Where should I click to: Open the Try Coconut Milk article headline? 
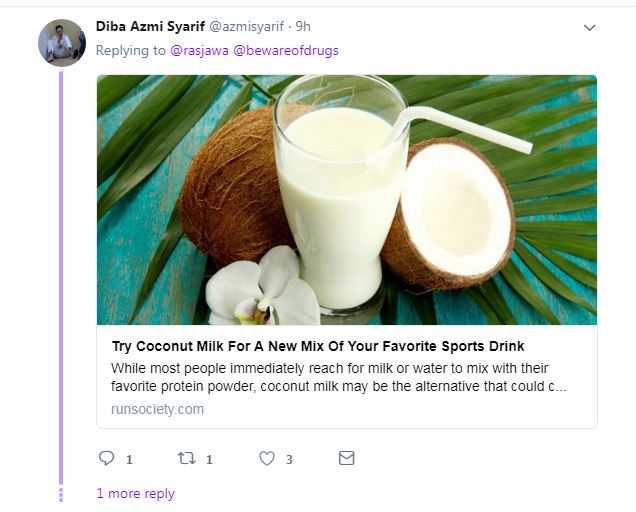coord(318,346)
